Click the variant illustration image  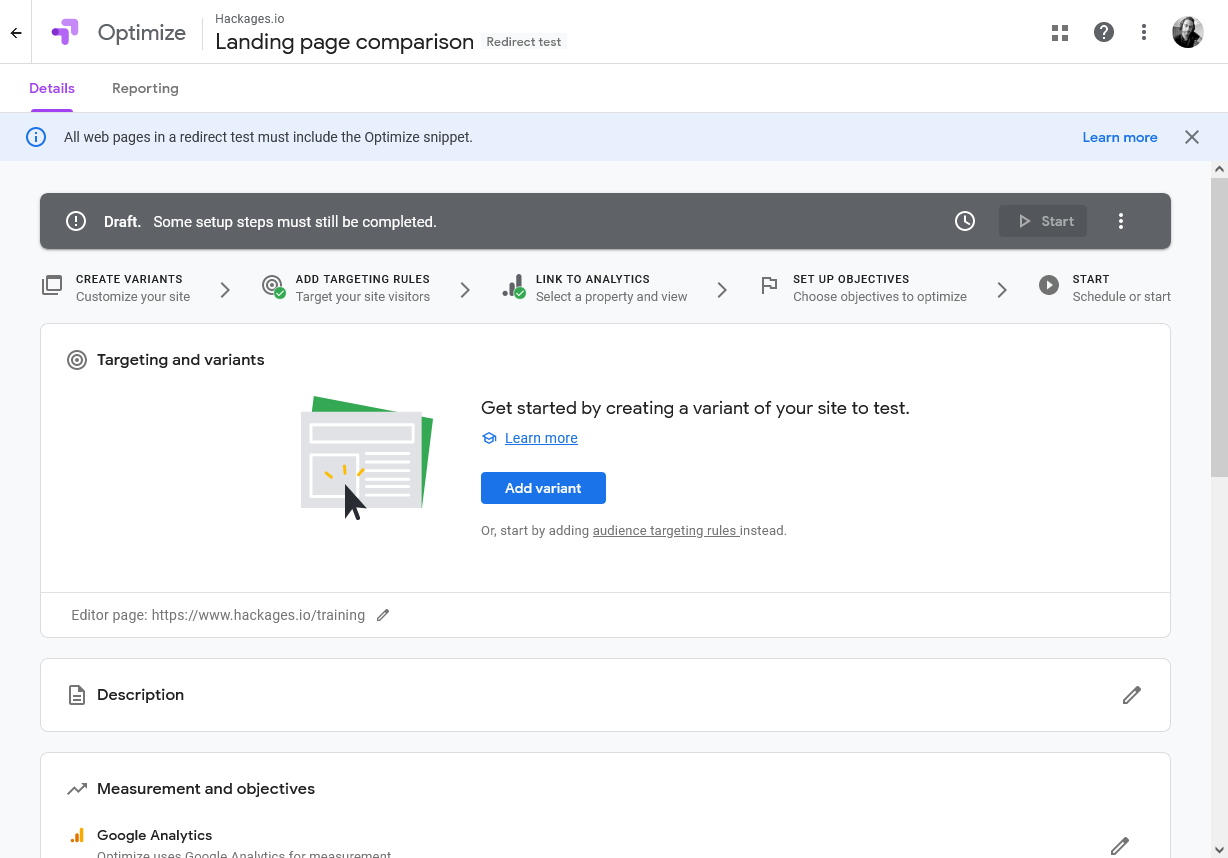pyautogui.click(x=367, y=459)
